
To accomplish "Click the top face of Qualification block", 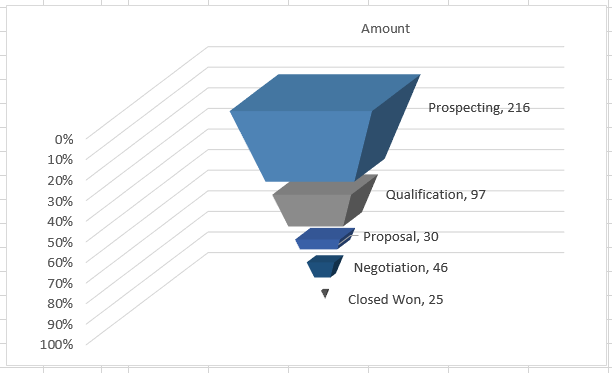I will 326,186.
